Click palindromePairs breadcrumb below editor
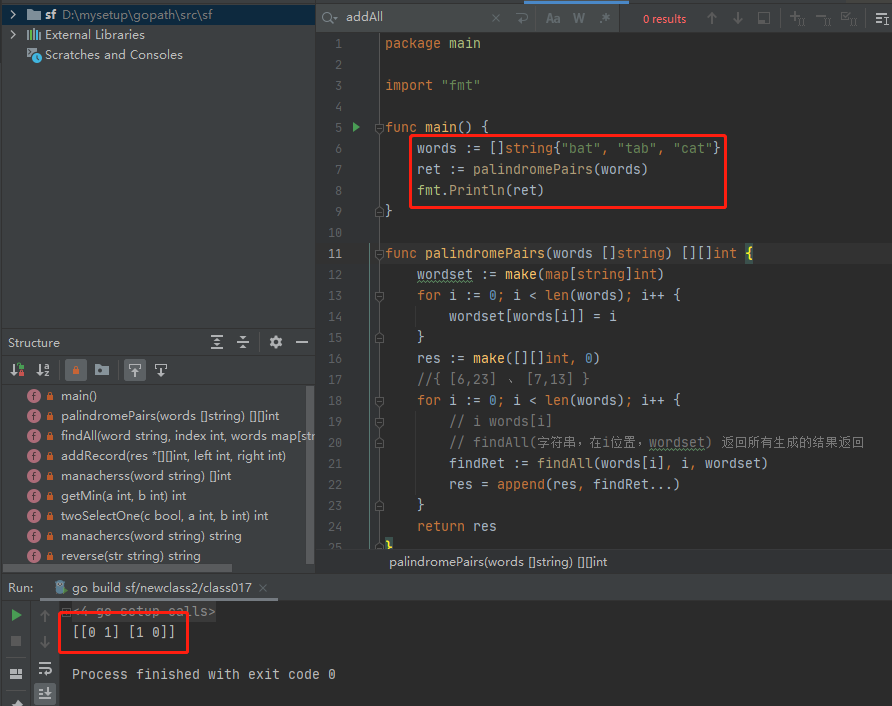This screenshot has height=706, width=892. coord(498,562)
